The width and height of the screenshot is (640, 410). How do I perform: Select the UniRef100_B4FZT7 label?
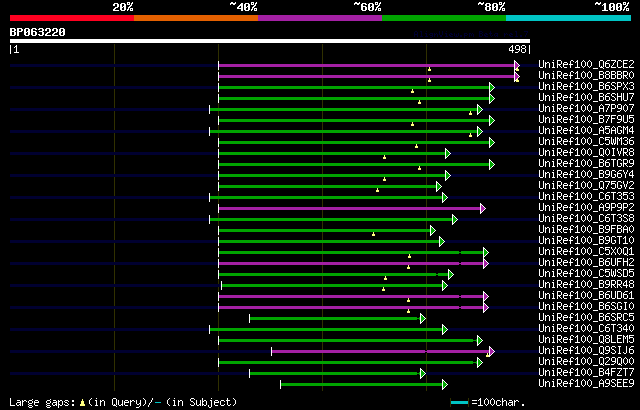tap(586, 373)
